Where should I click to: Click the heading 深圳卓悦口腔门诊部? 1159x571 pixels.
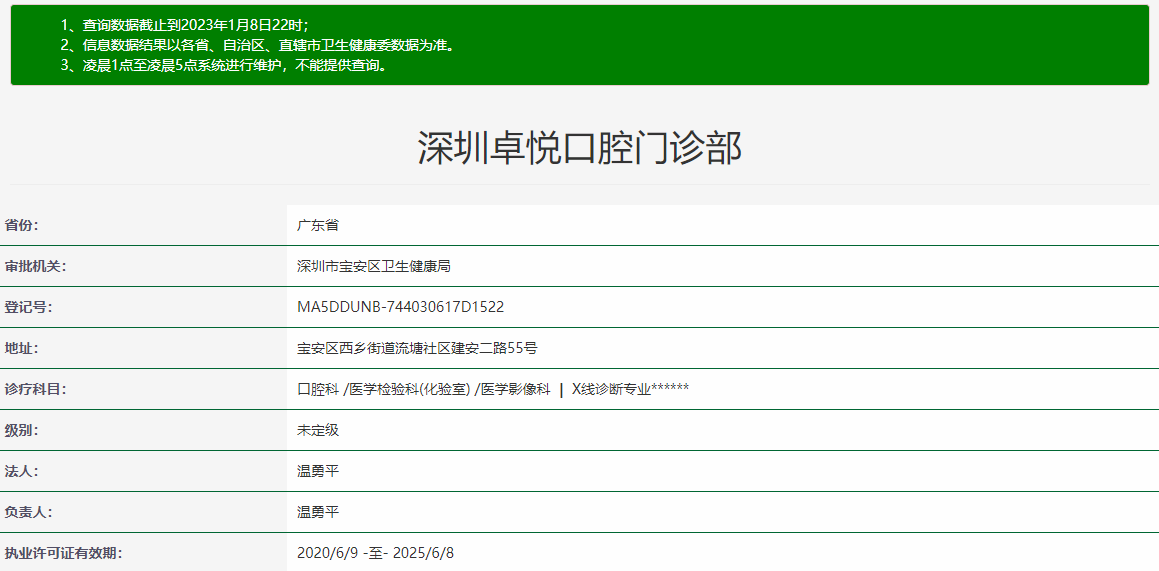coord(580,148)
